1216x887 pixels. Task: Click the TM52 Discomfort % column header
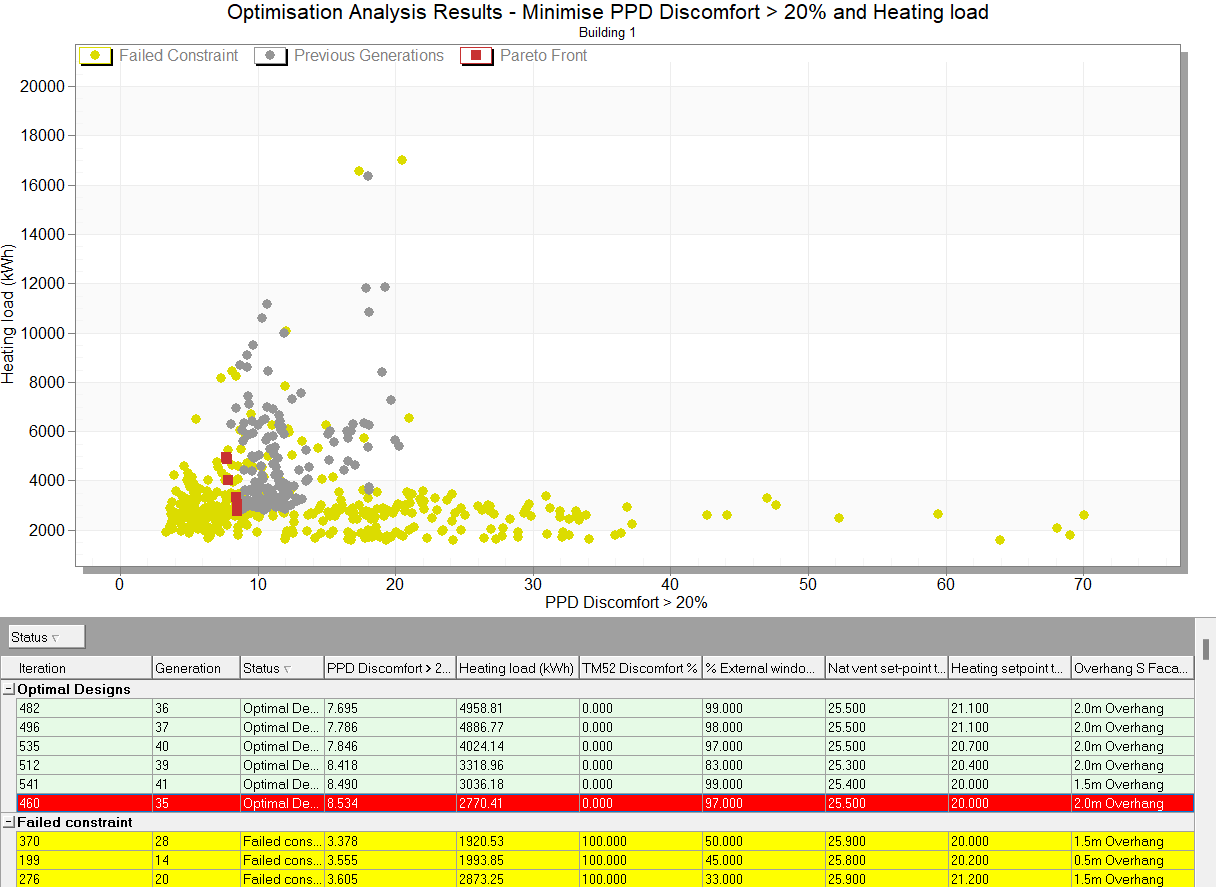[640, 668]
